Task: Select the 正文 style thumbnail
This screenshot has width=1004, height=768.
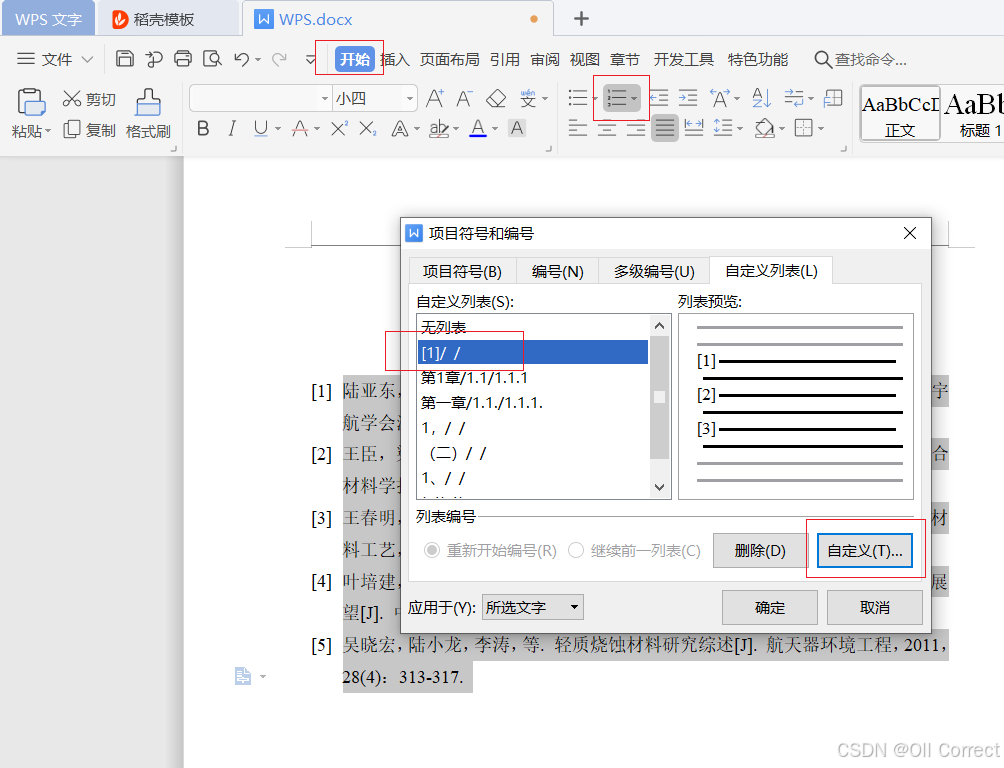Action: (900, 113)
